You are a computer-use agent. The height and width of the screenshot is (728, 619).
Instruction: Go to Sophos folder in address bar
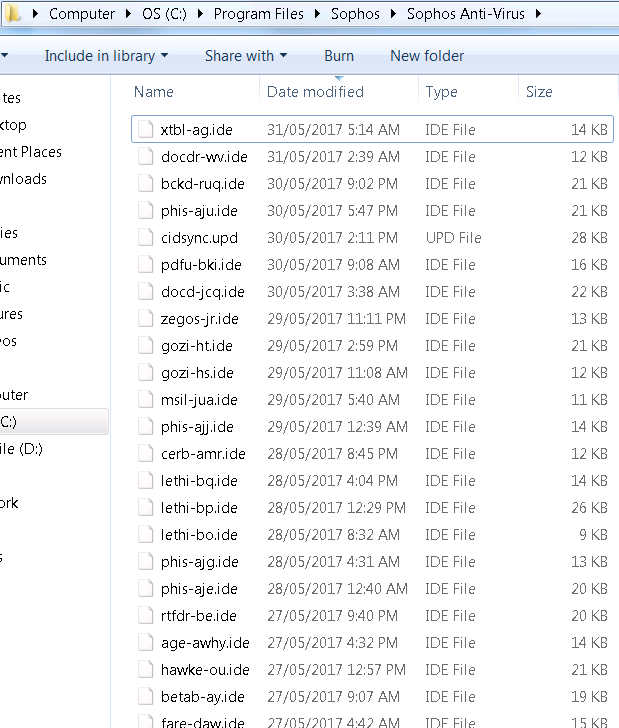(x=355, y=13)
